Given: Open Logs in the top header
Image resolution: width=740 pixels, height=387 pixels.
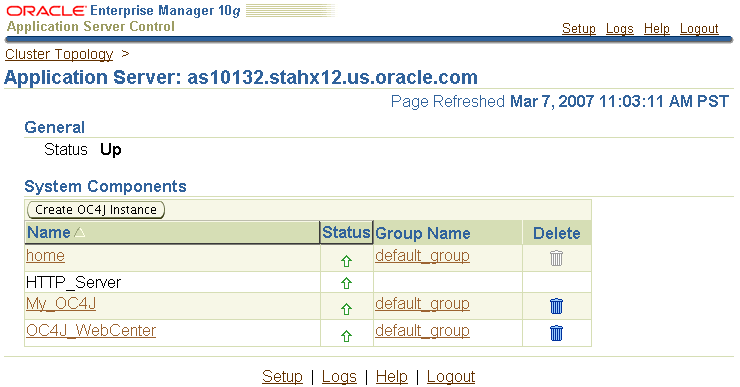Looking at the screenshot, I should pyautogui.click(x=620, y=28).
